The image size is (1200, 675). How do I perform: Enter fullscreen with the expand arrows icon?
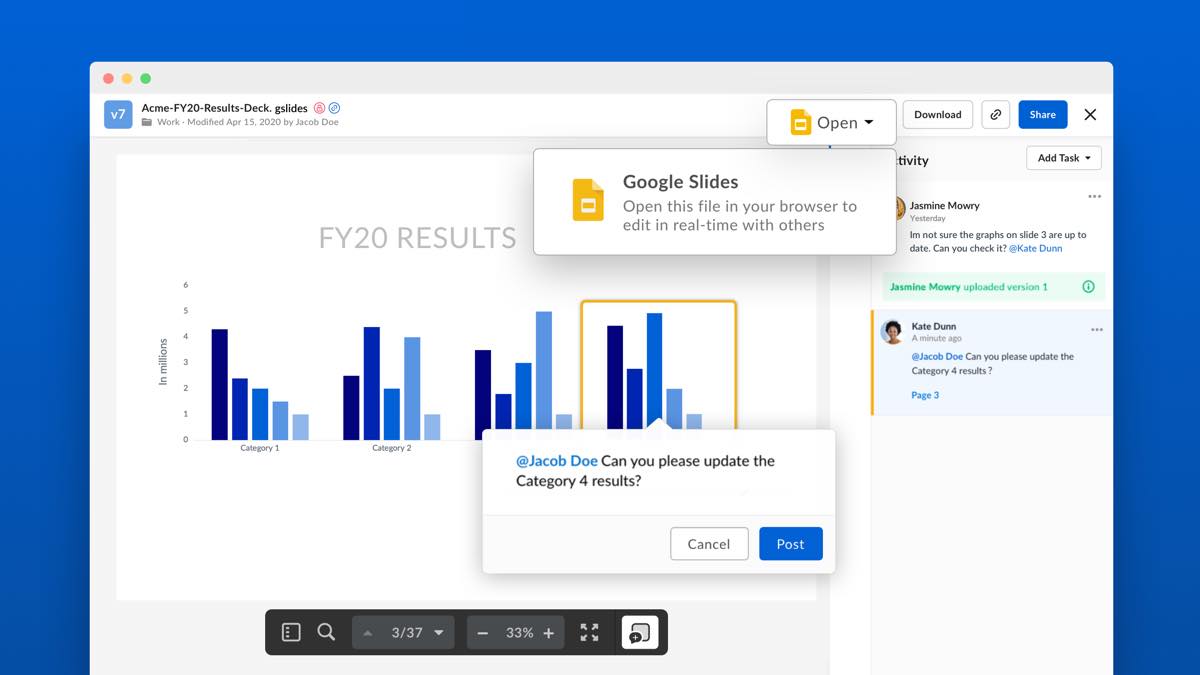(x=589, y=632)
